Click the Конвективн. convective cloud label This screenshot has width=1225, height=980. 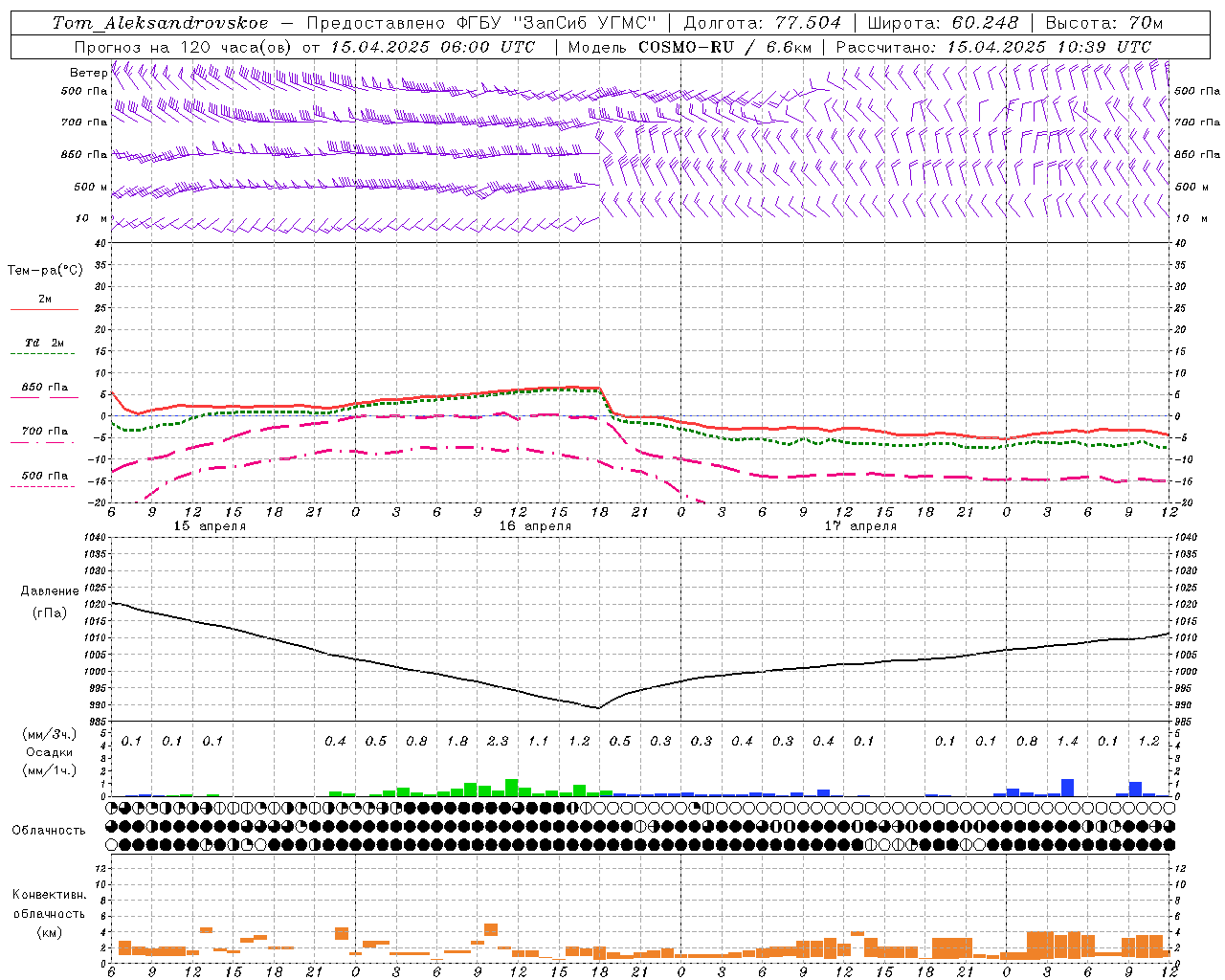[49, 895]
